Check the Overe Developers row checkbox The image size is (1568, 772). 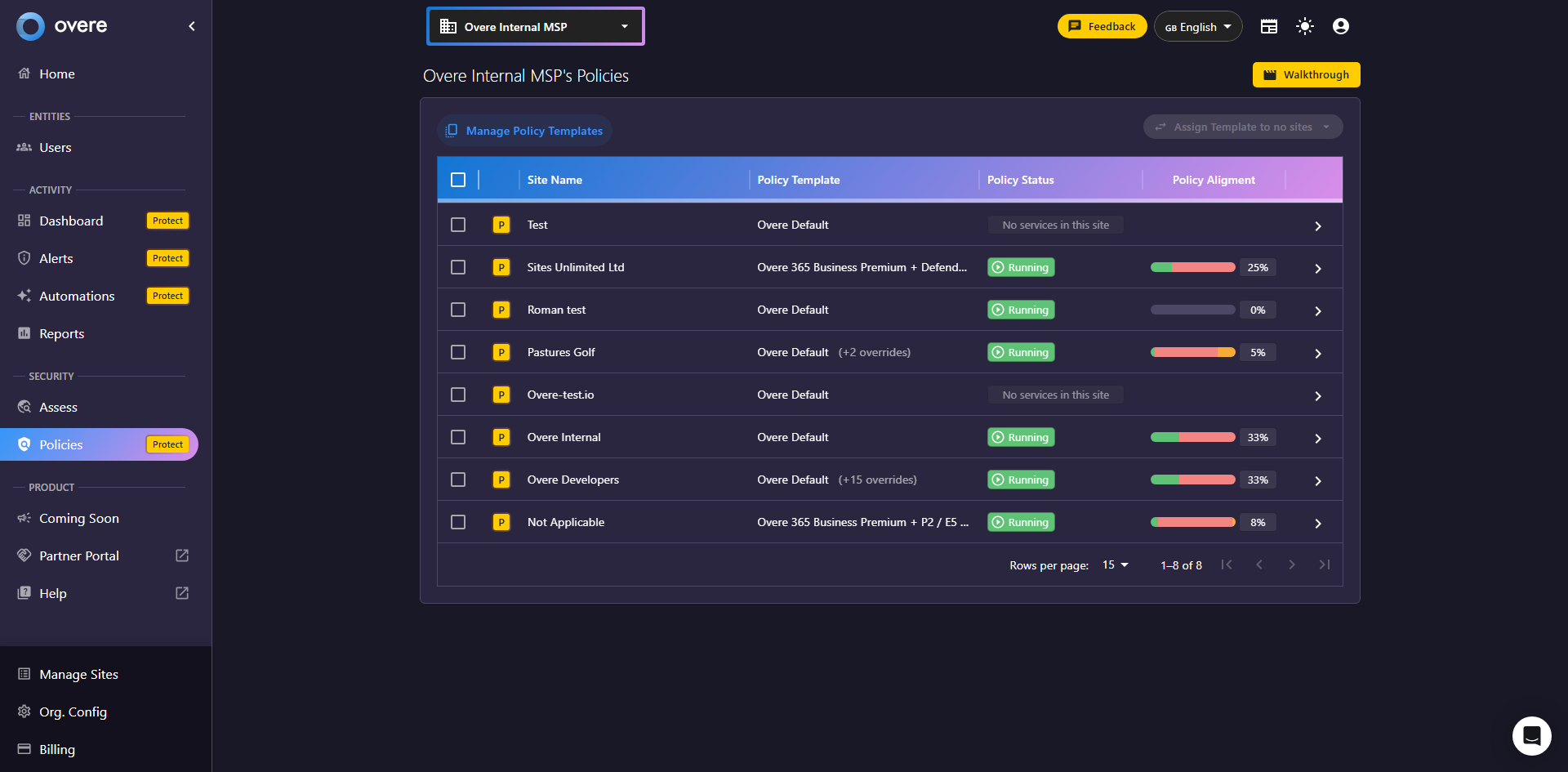tap(458, 480)
